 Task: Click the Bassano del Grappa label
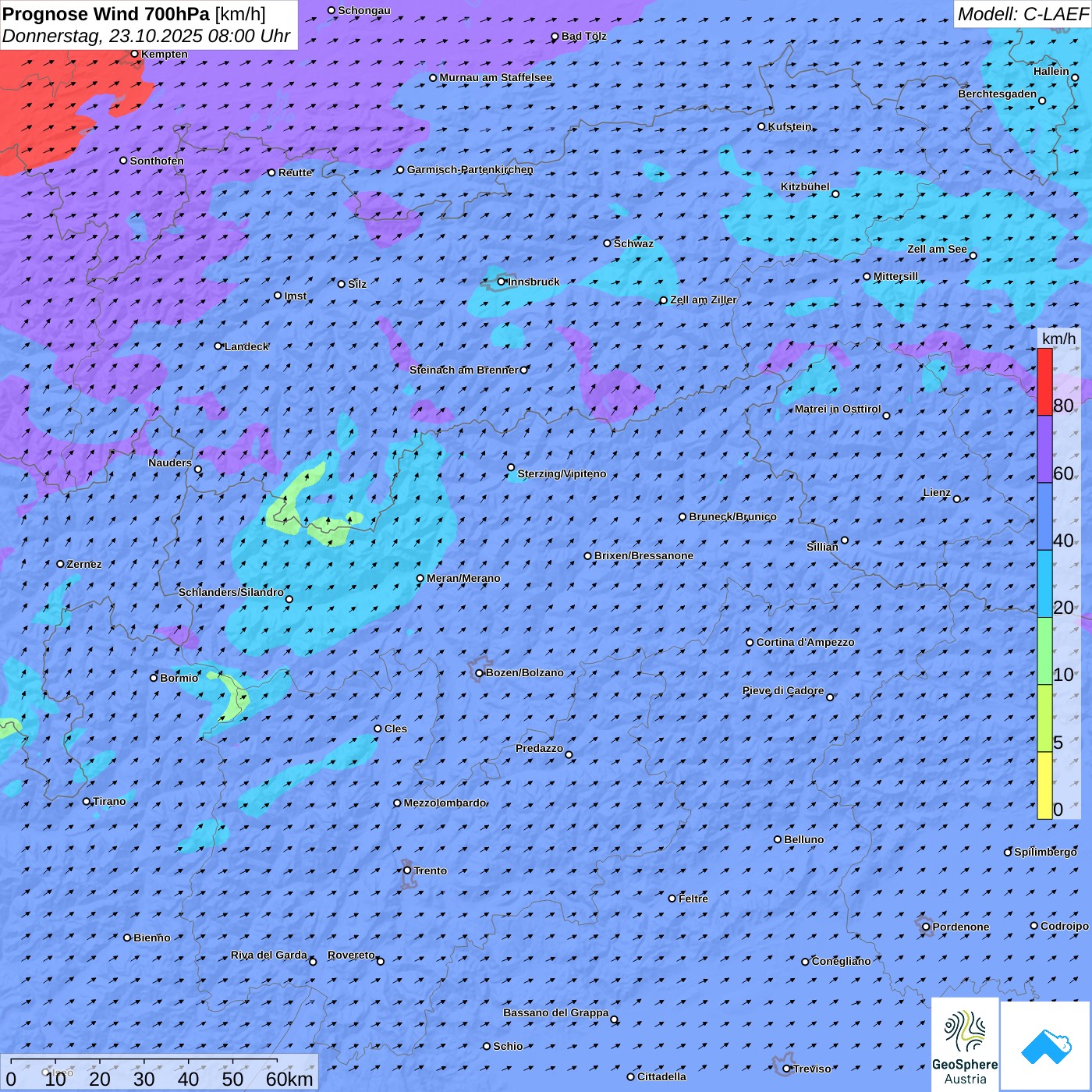(x=555, y=1012)
